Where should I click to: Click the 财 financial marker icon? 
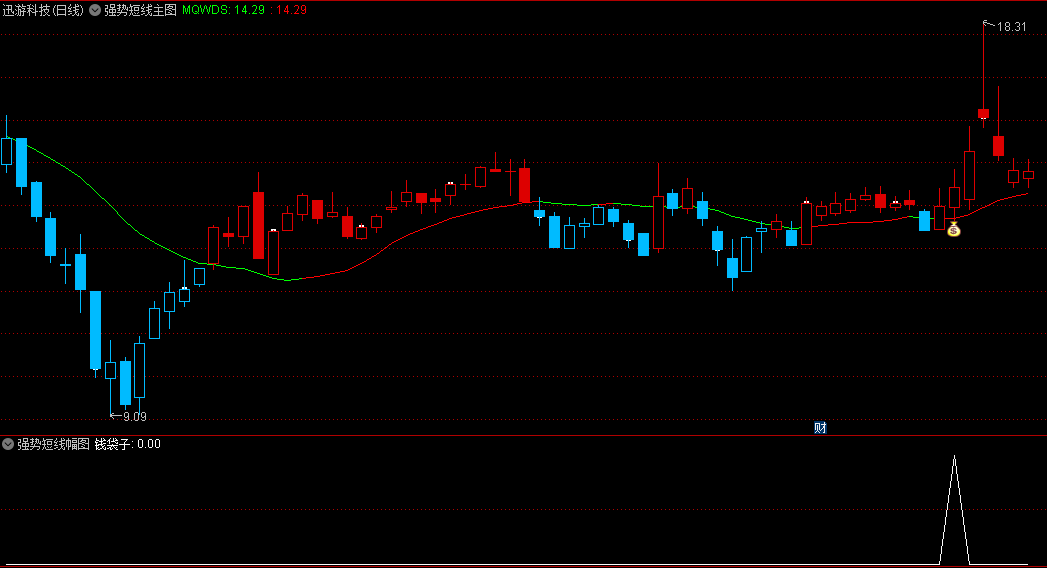820,428
